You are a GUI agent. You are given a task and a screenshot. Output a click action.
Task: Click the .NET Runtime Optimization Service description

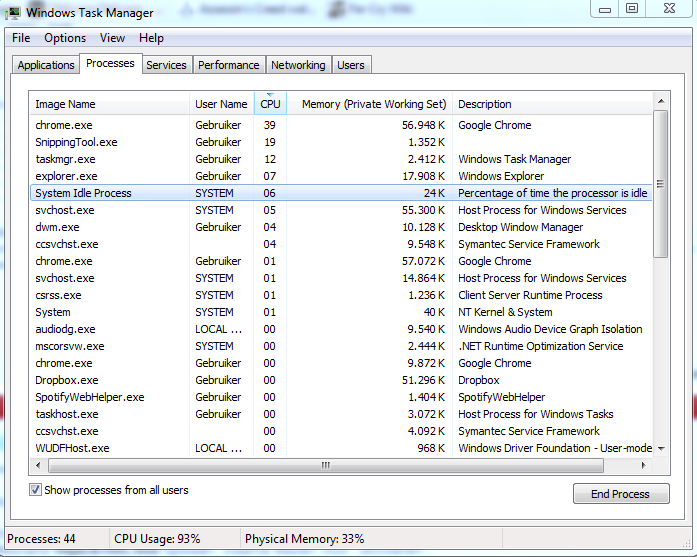[x=541, y=346]
